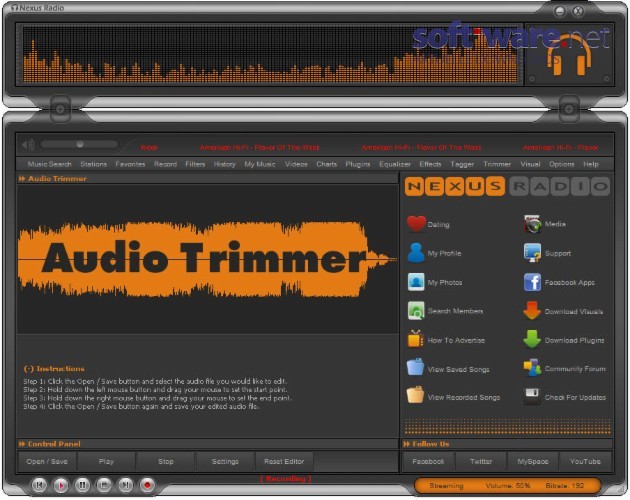Click the Audio Trimmer waveform display
The width and height of the screenshot is (630, 500).
tap(207, 259)
